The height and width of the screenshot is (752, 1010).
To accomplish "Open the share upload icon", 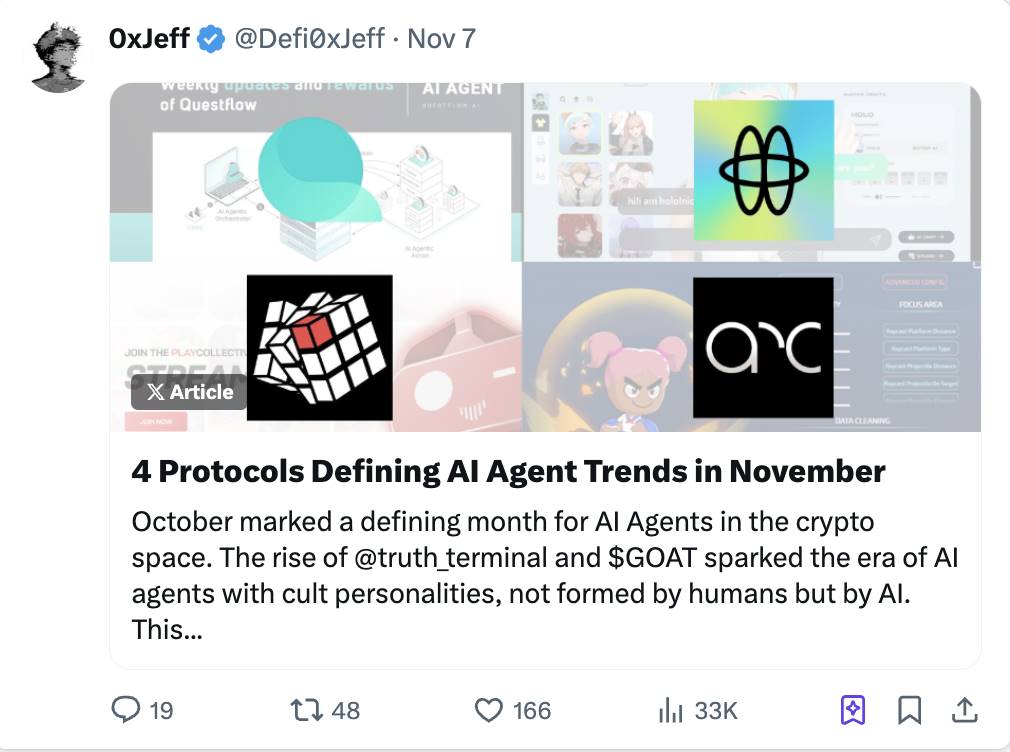I will [963, 710].
